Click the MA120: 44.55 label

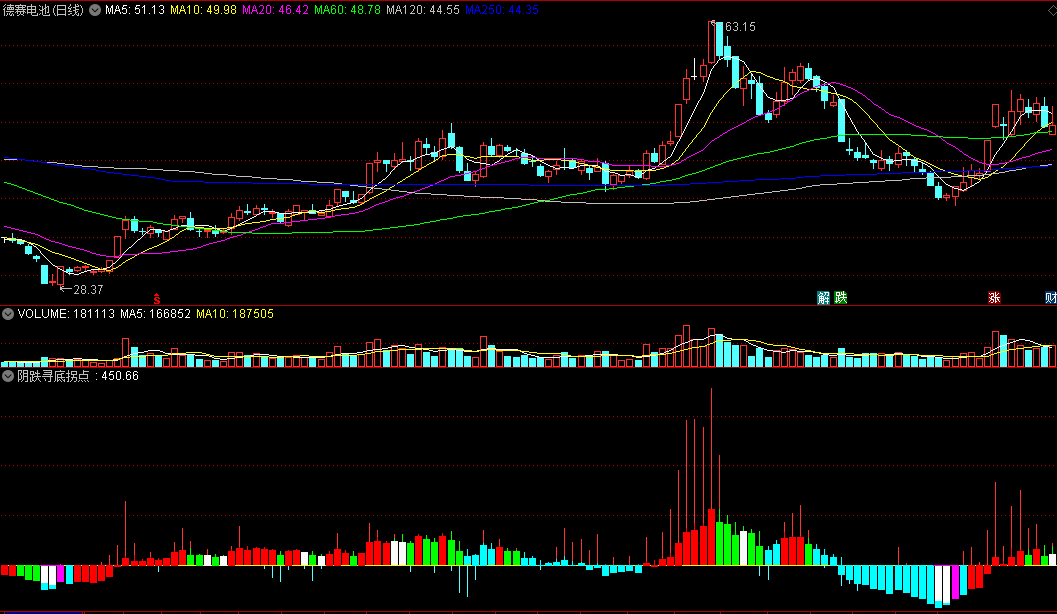point(423,10)
